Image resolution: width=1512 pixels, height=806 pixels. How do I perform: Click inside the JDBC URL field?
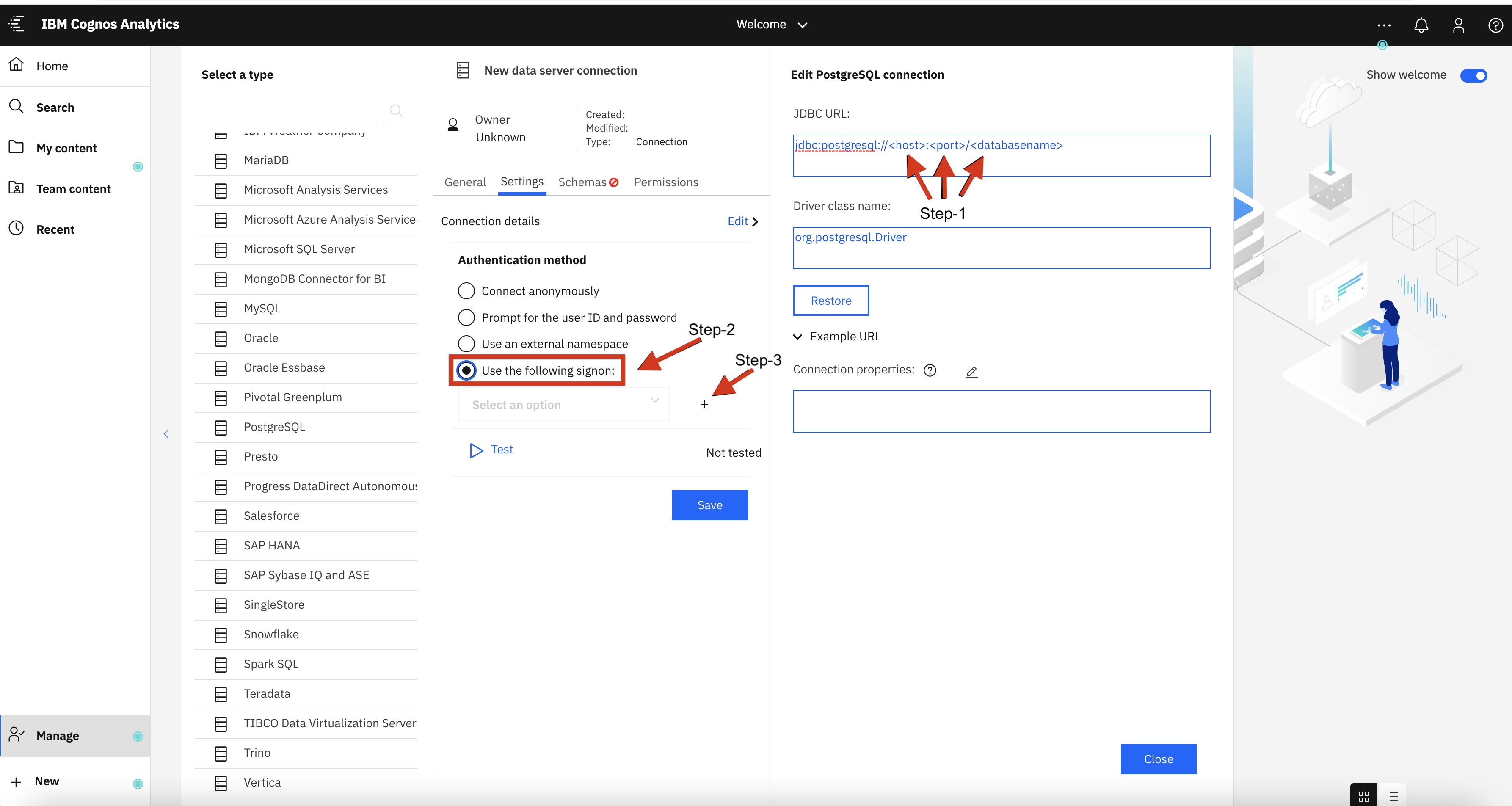tap(1002, 155)
